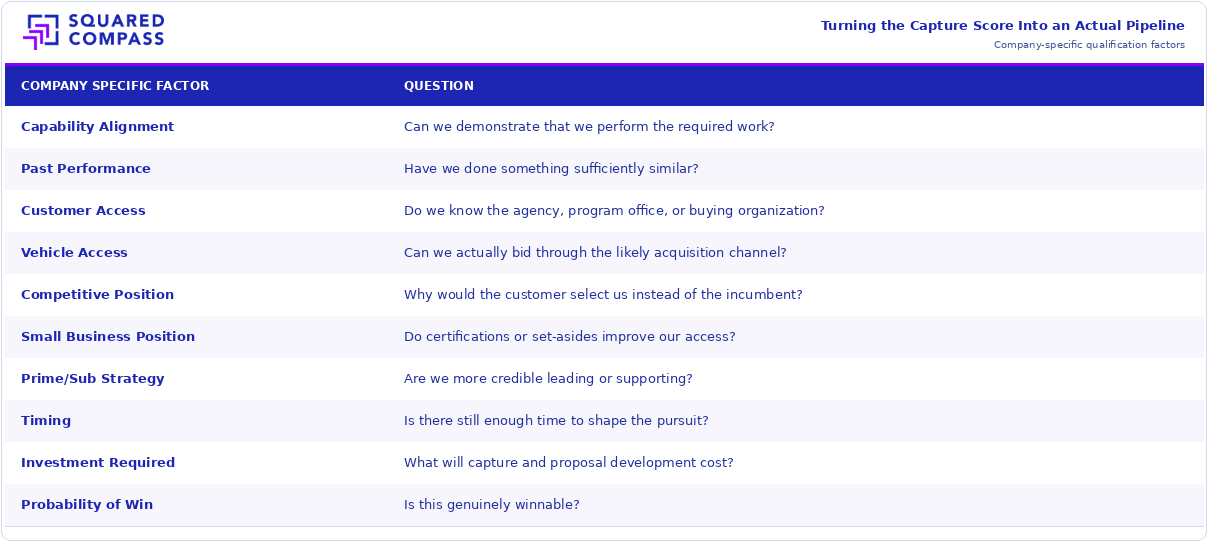Click the Squared Compass logo icon
The width and height of the screenshot is (1208, 542).
click(x=42, y=32)
